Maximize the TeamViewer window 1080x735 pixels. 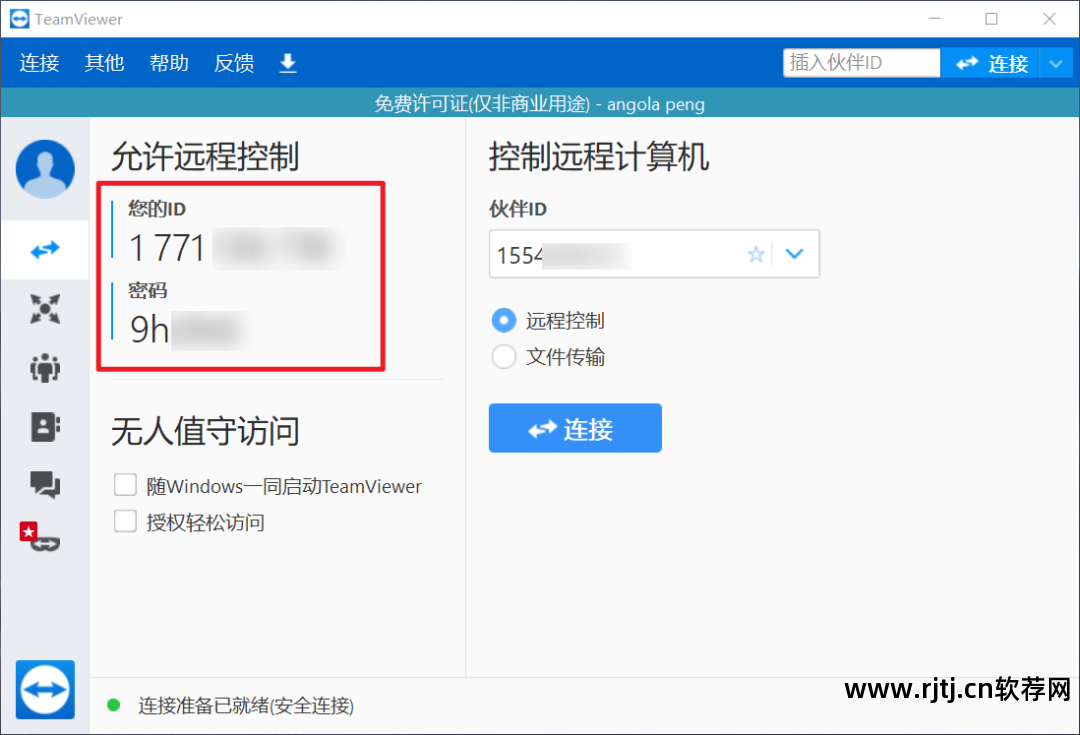point(991,19)
